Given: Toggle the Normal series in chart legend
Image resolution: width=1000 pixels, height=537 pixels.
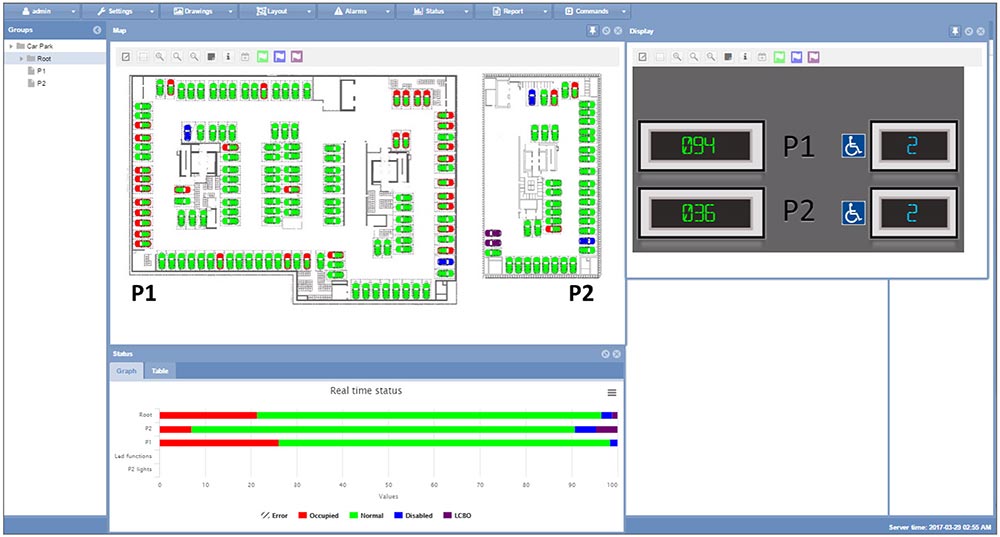Looking at the screenshot, I should (x=368, y=516).
